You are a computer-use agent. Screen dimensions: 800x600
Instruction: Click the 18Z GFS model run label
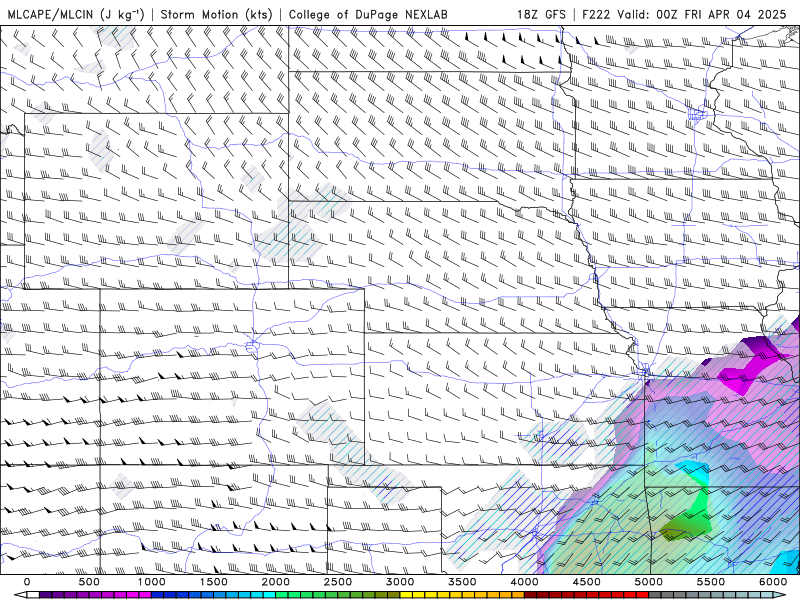pos(541,14)
